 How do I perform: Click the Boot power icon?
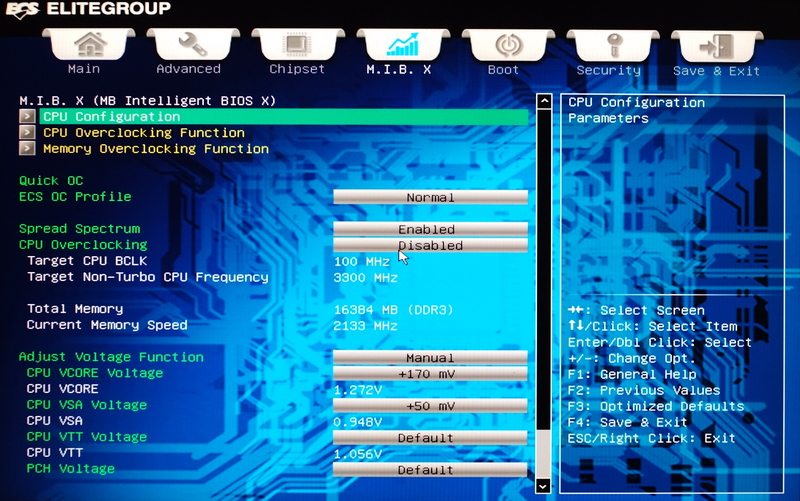pyautogui.click(x=508, y=45)
